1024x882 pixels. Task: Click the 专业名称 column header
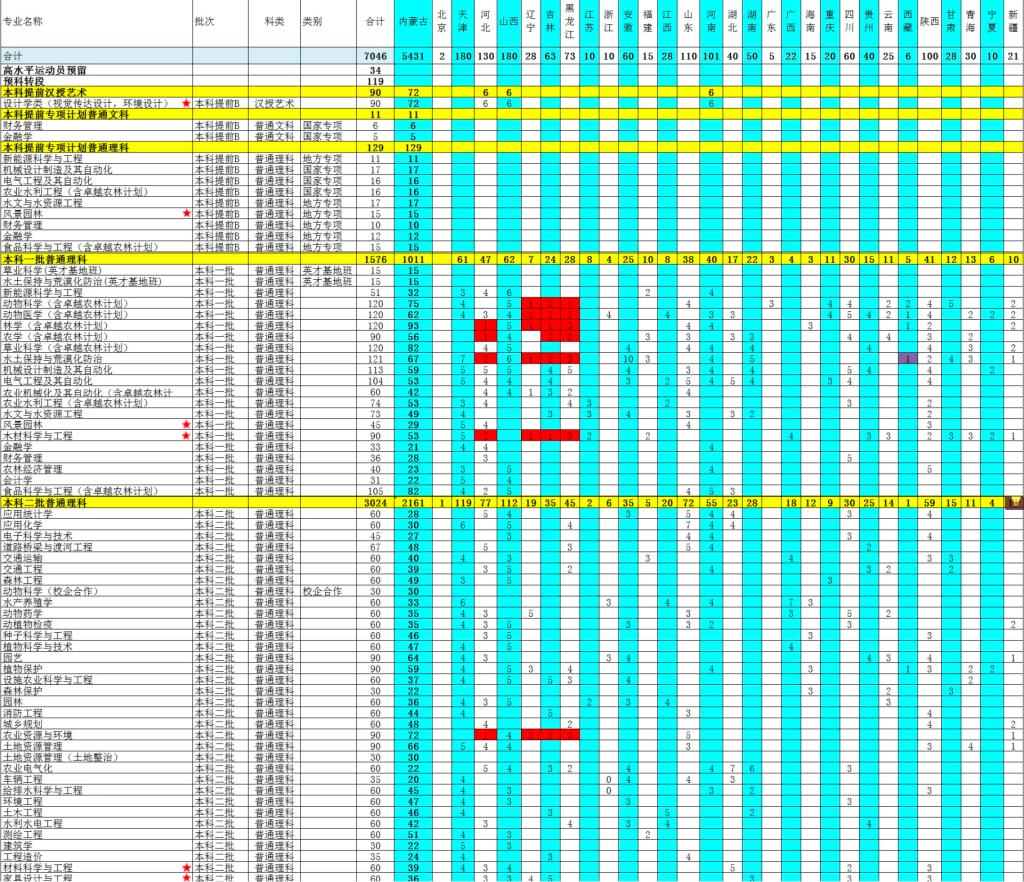pyautogui.click(x=23, y=21)
